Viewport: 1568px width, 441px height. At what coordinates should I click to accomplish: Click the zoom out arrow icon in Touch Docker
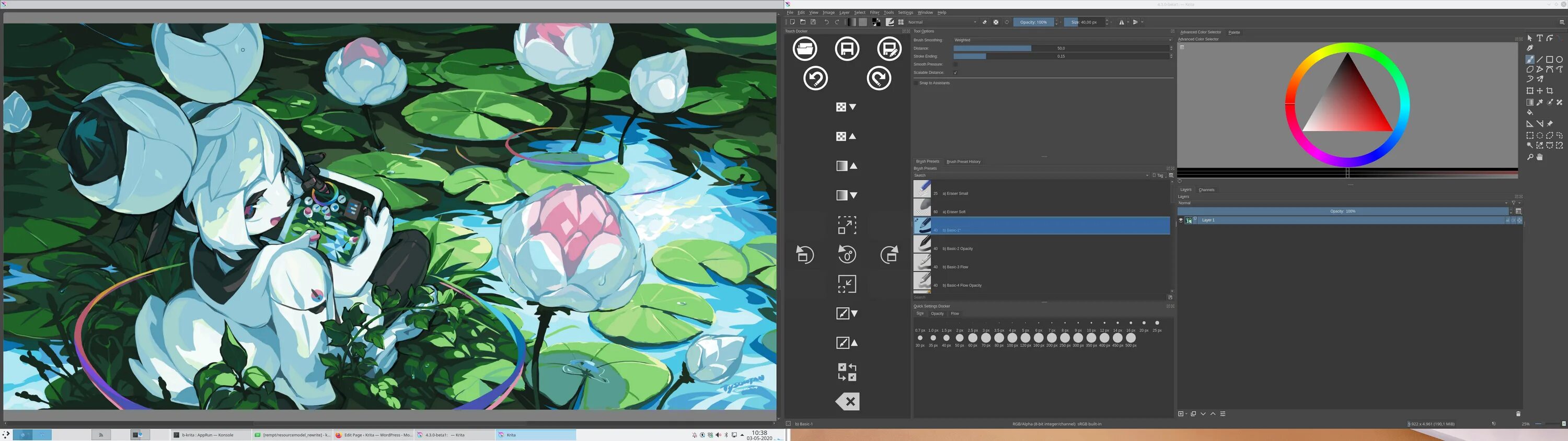tap(847, 284)
